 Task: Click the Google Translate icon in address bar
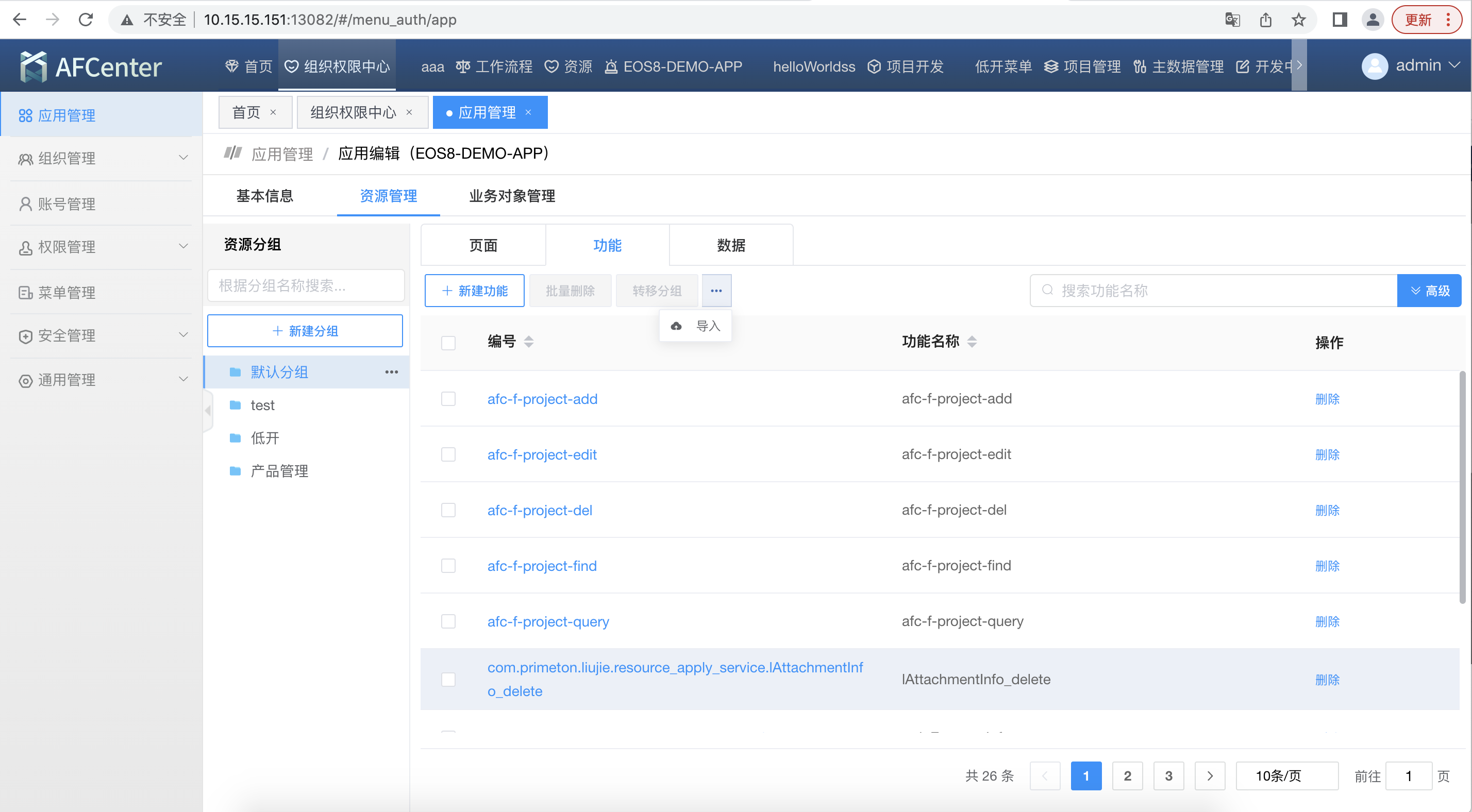click(1232, 20)
